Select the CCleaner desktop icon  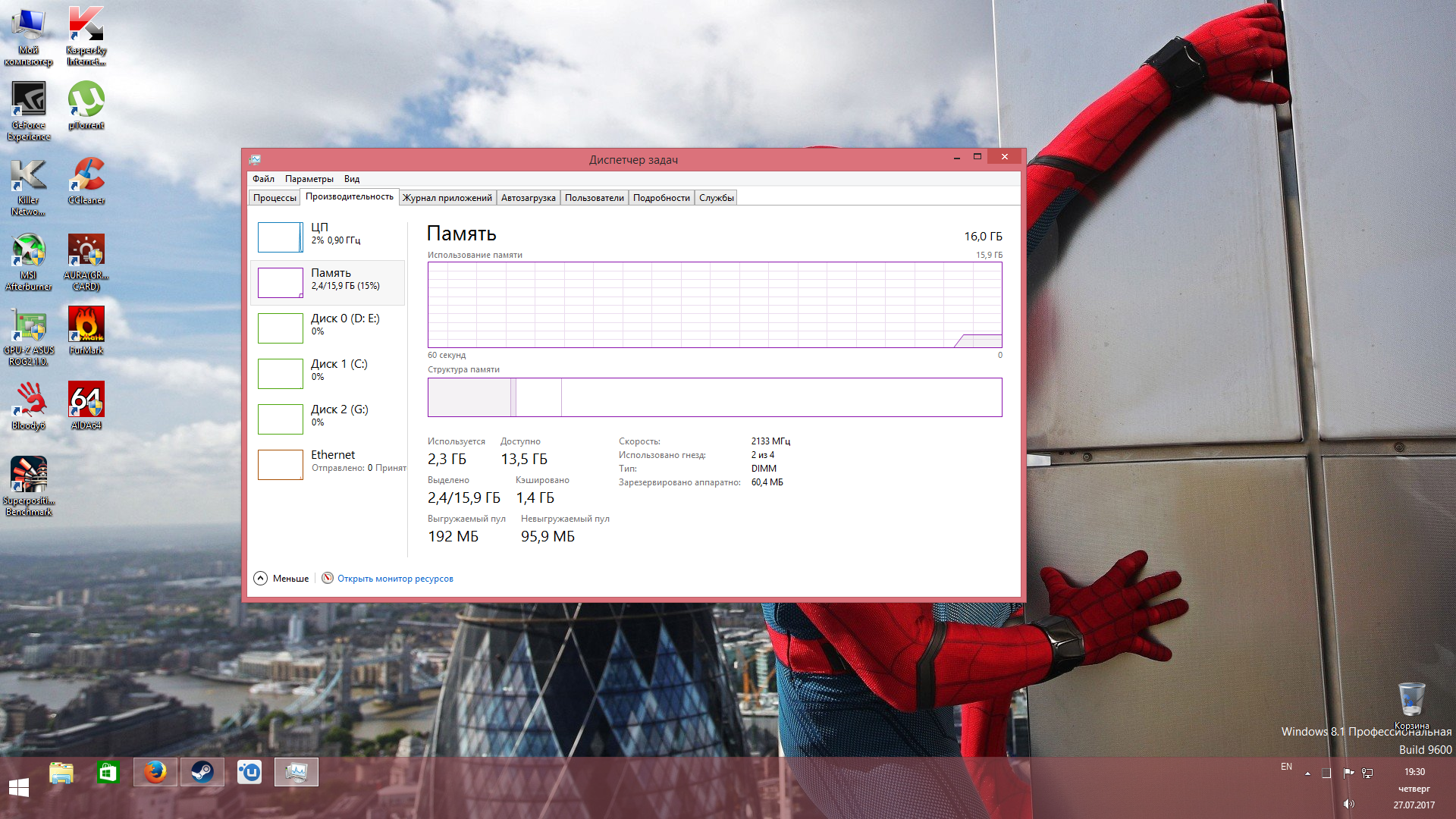(86, 180)
